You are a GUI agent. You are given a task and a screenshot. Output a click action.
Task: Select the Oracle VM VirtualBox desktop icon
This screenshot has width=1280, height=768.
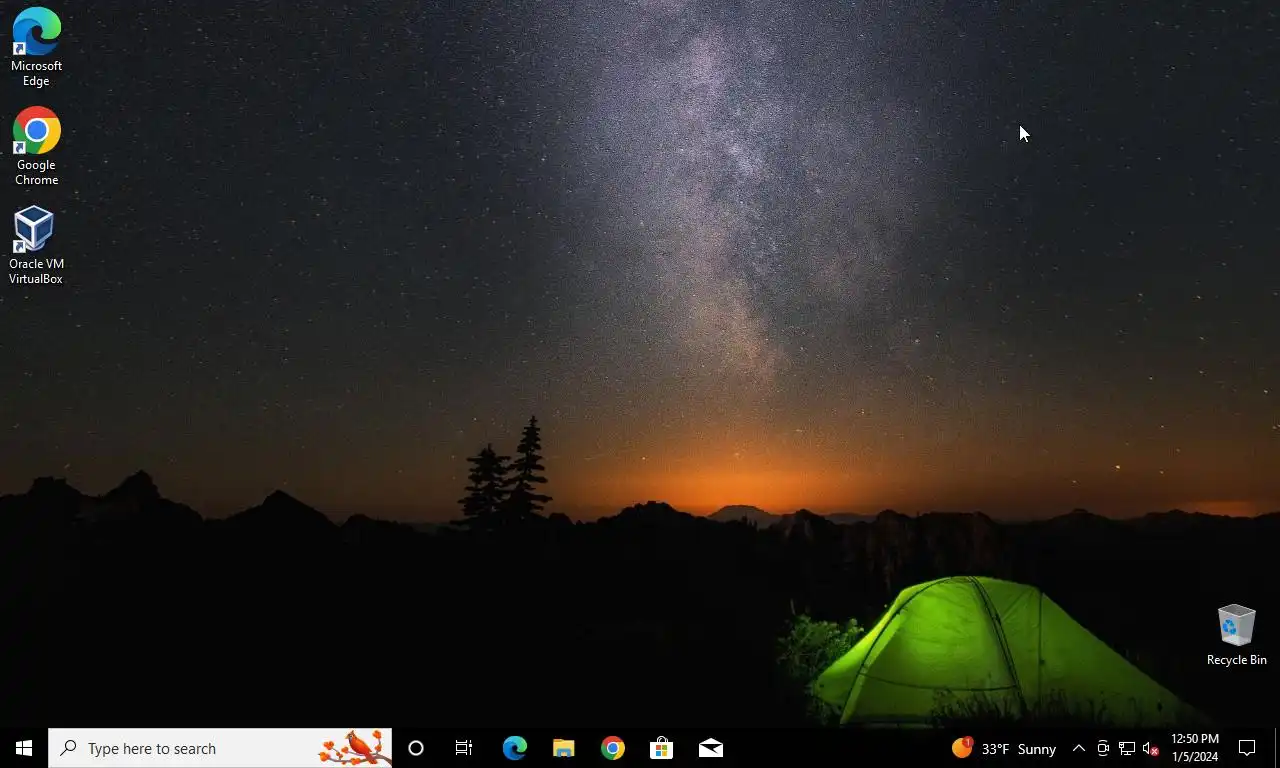point(36,245)
